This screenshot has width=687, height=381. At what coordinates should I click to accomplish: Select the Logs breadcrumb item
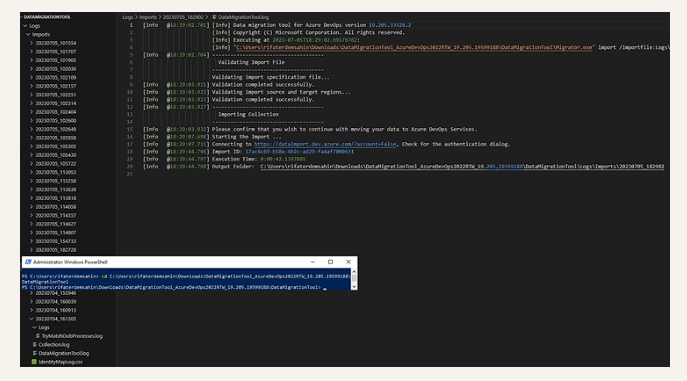127,17
